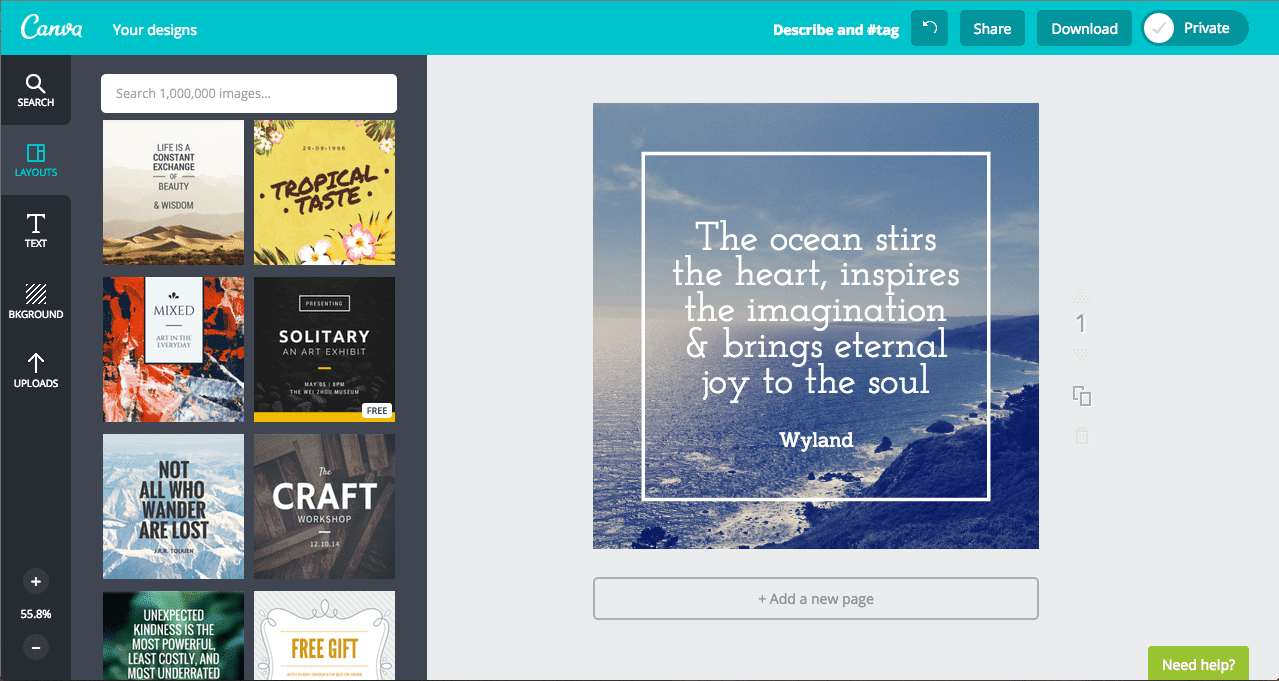Open the Search panel in sidebar
This screenshot has width=1279, height=681.
[35, 90]
